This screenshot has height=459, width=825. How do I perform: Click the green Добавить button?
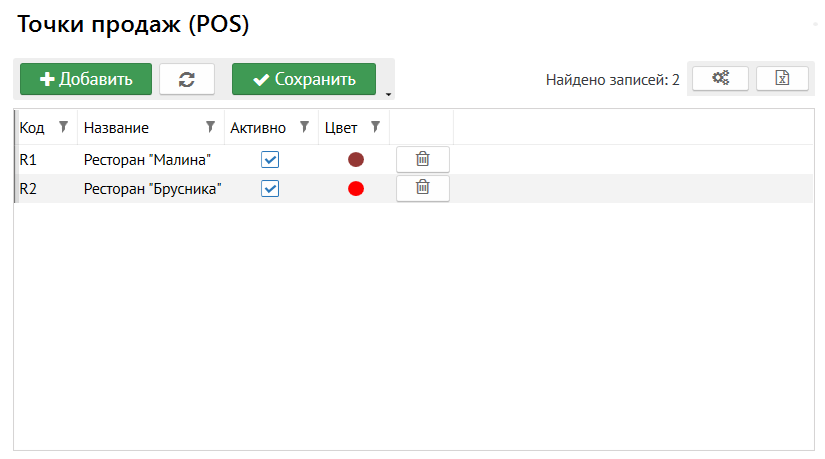coord(85,79)
